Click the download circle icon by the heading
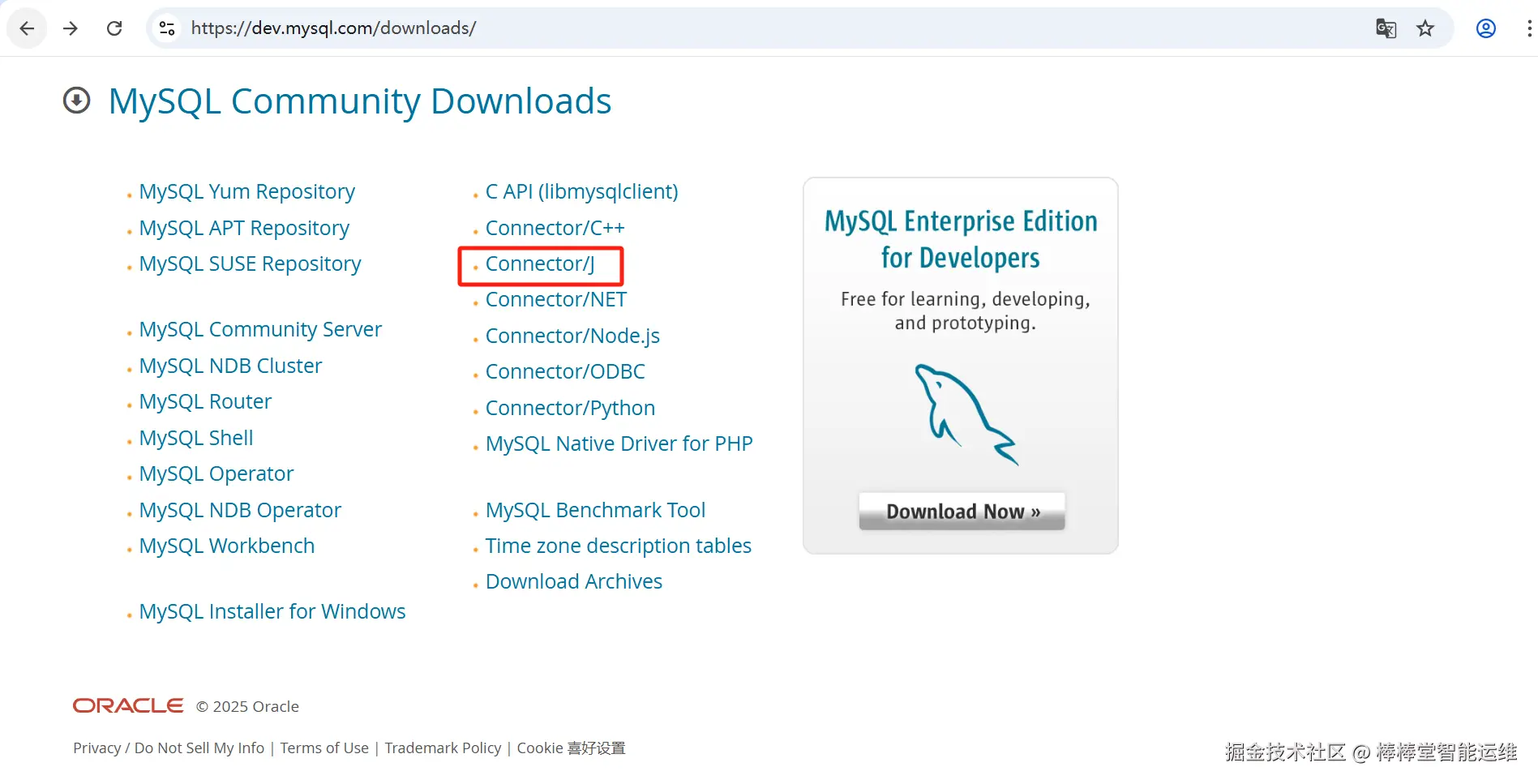1538x784 pixels. click(x=77, y=101)
